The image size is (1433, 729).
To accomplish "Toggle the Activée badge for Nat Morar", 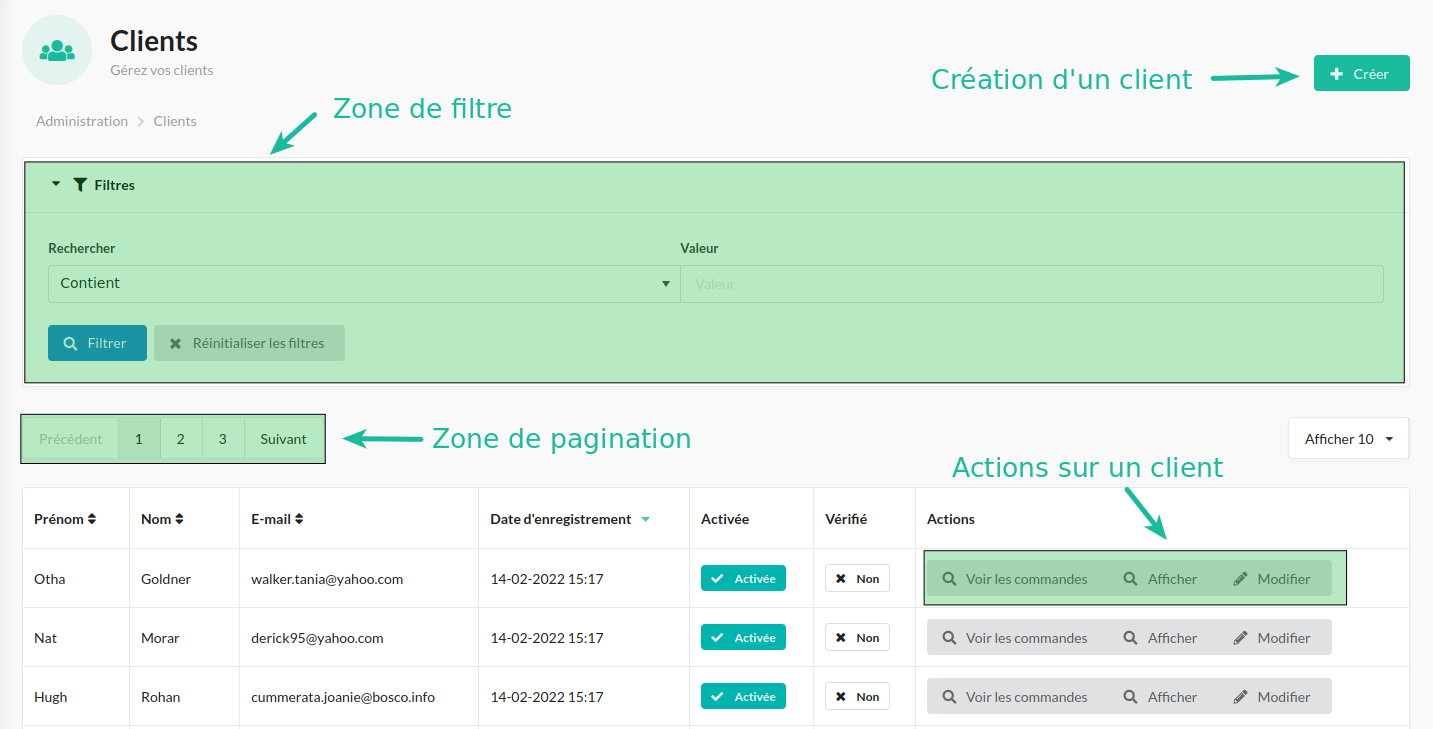I will pos(743,637).
